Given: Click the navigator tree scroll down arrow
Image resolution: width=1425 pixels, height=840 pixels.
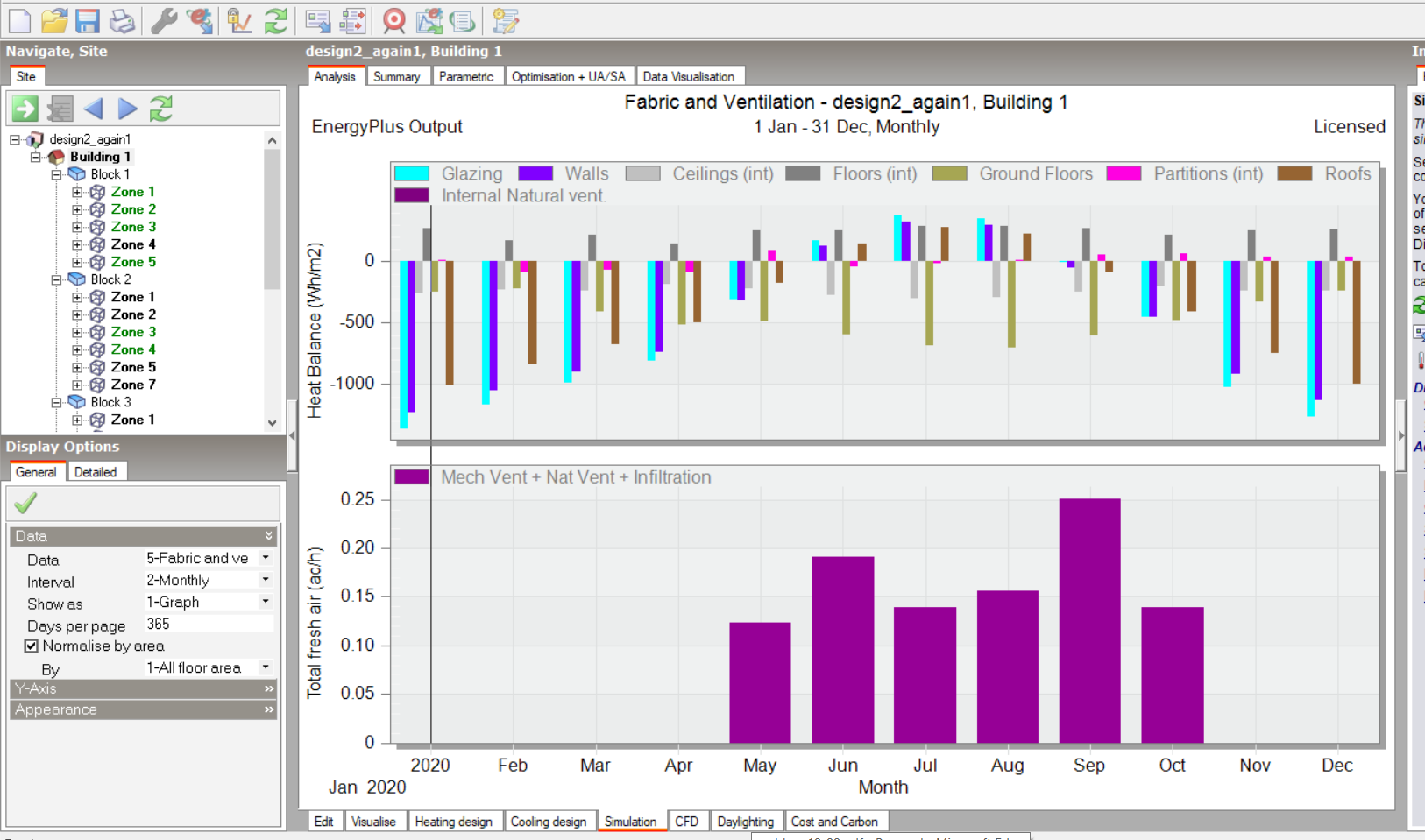Looking at the screenshot, I should pyautogui.click(x=272, y=422).
